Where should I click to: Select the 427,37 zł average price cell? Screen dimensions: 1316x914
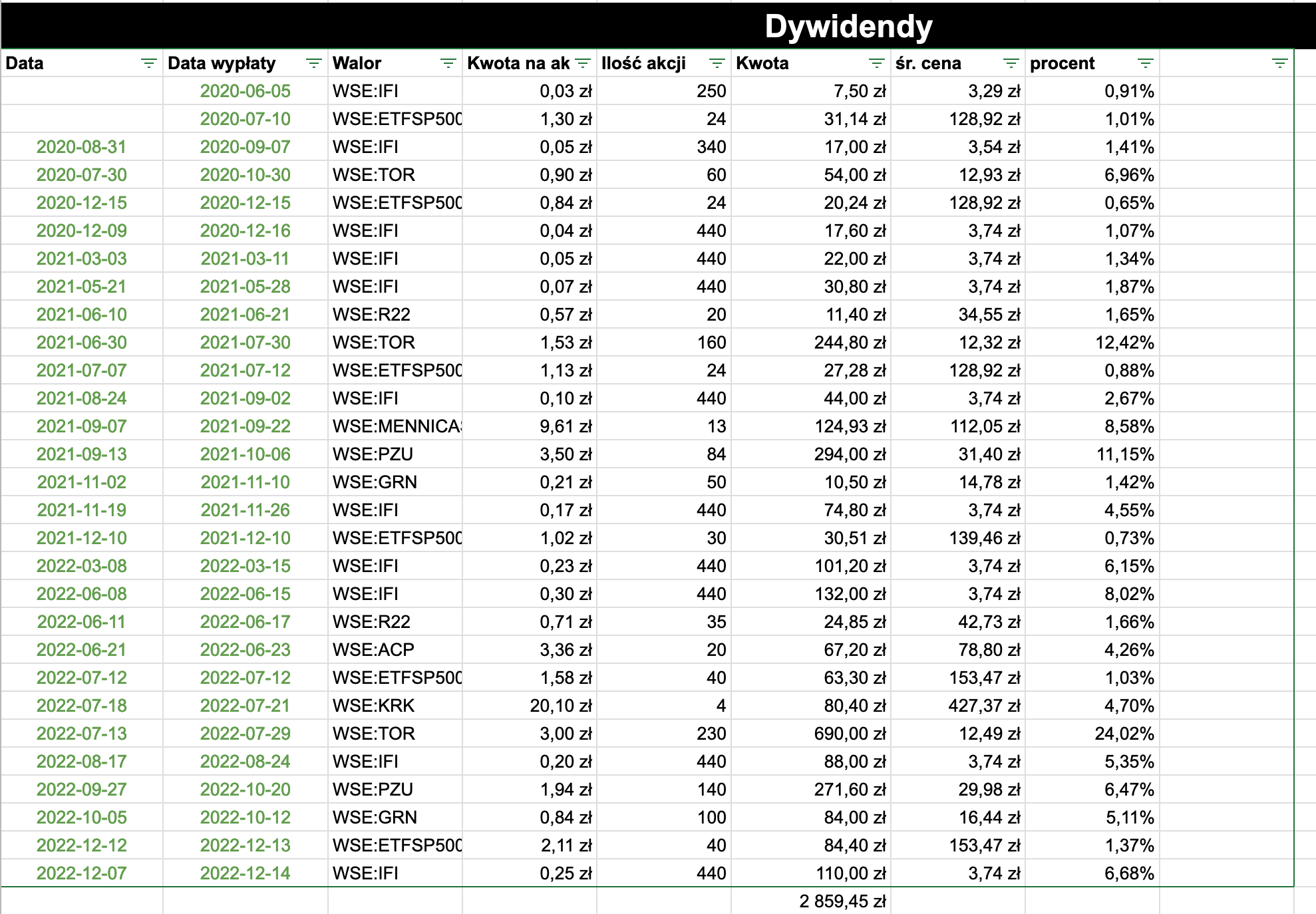tap(958, 706)
